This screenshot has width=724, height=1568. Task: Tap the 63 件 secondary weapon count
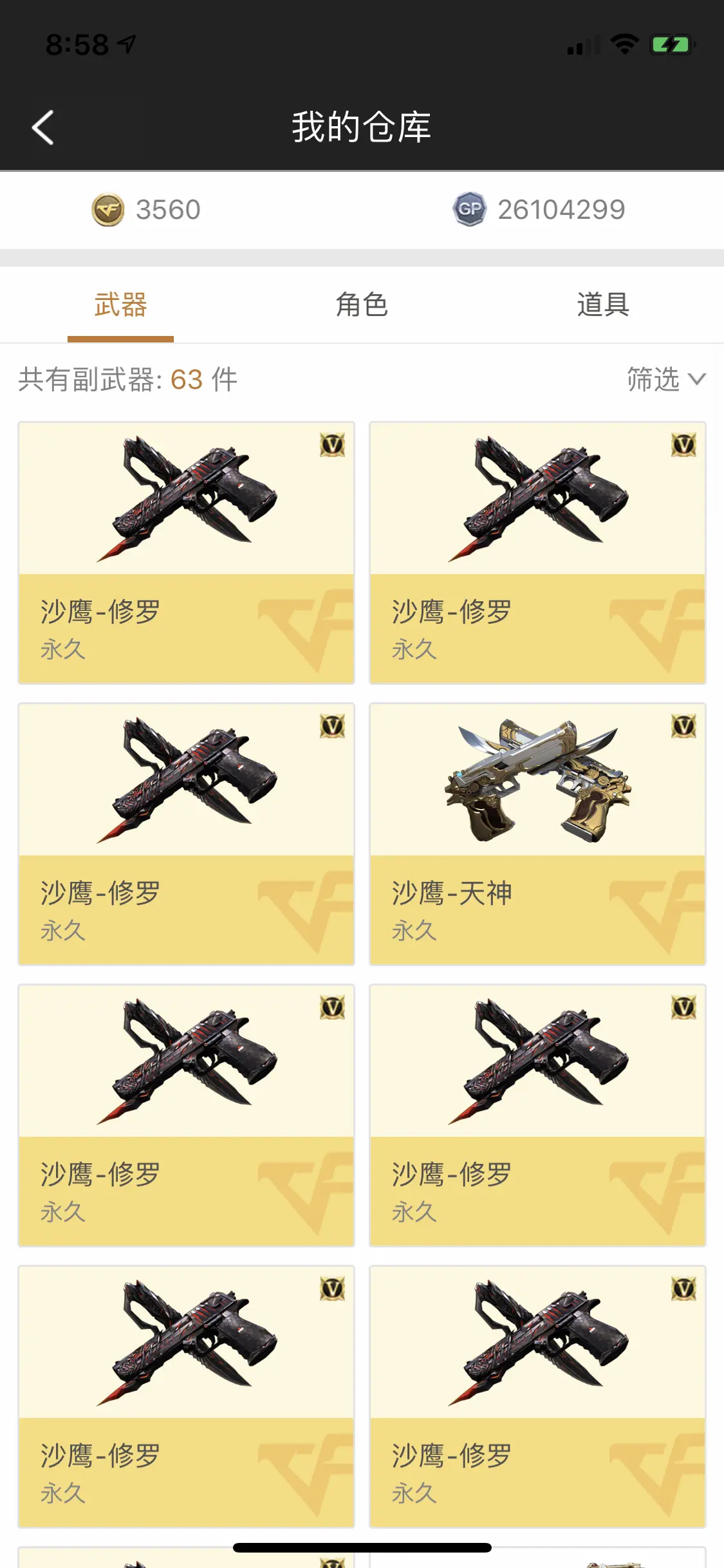204,379
